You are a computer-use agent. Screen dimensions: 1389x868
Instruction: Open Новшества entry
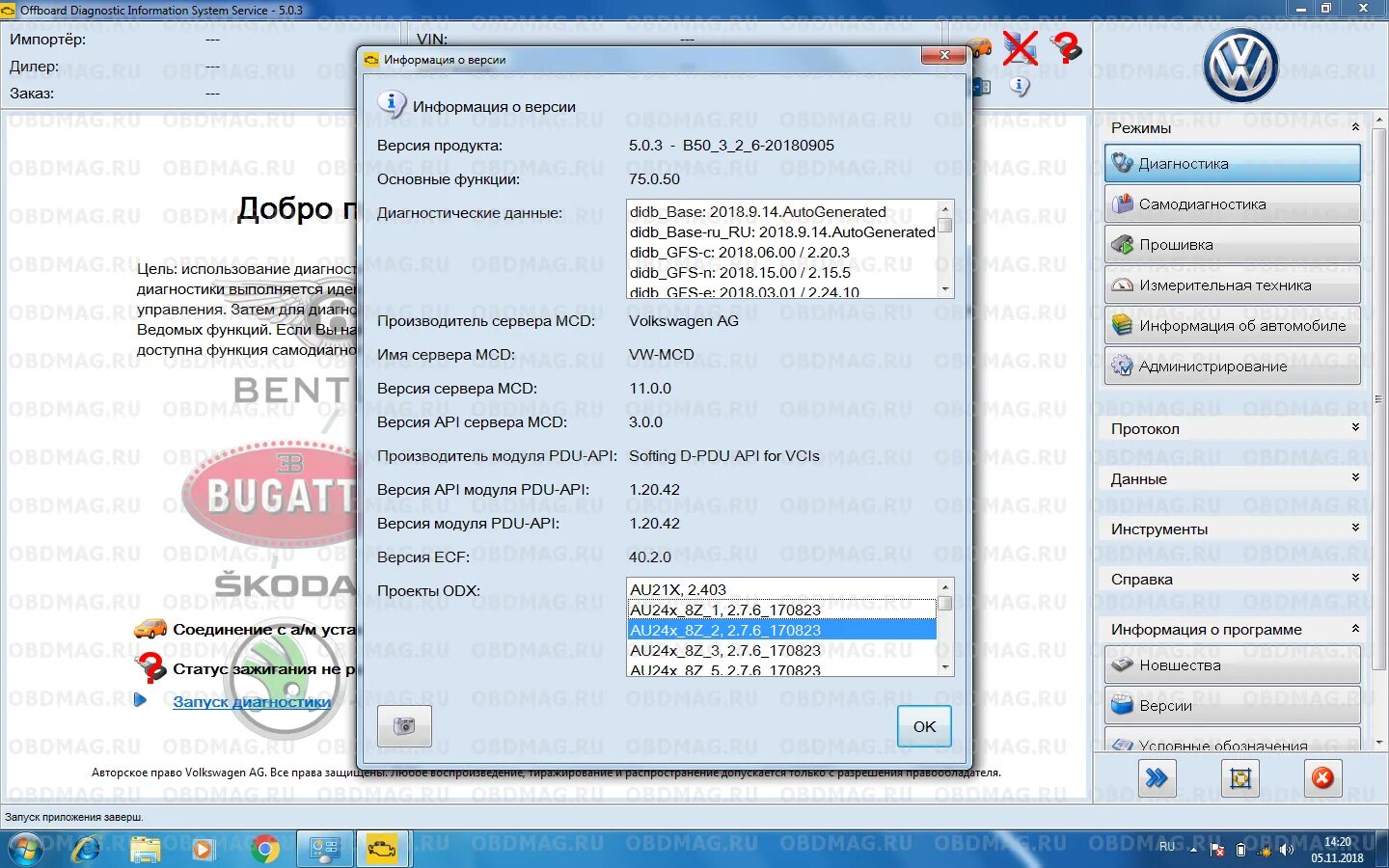click(1232, 665)
